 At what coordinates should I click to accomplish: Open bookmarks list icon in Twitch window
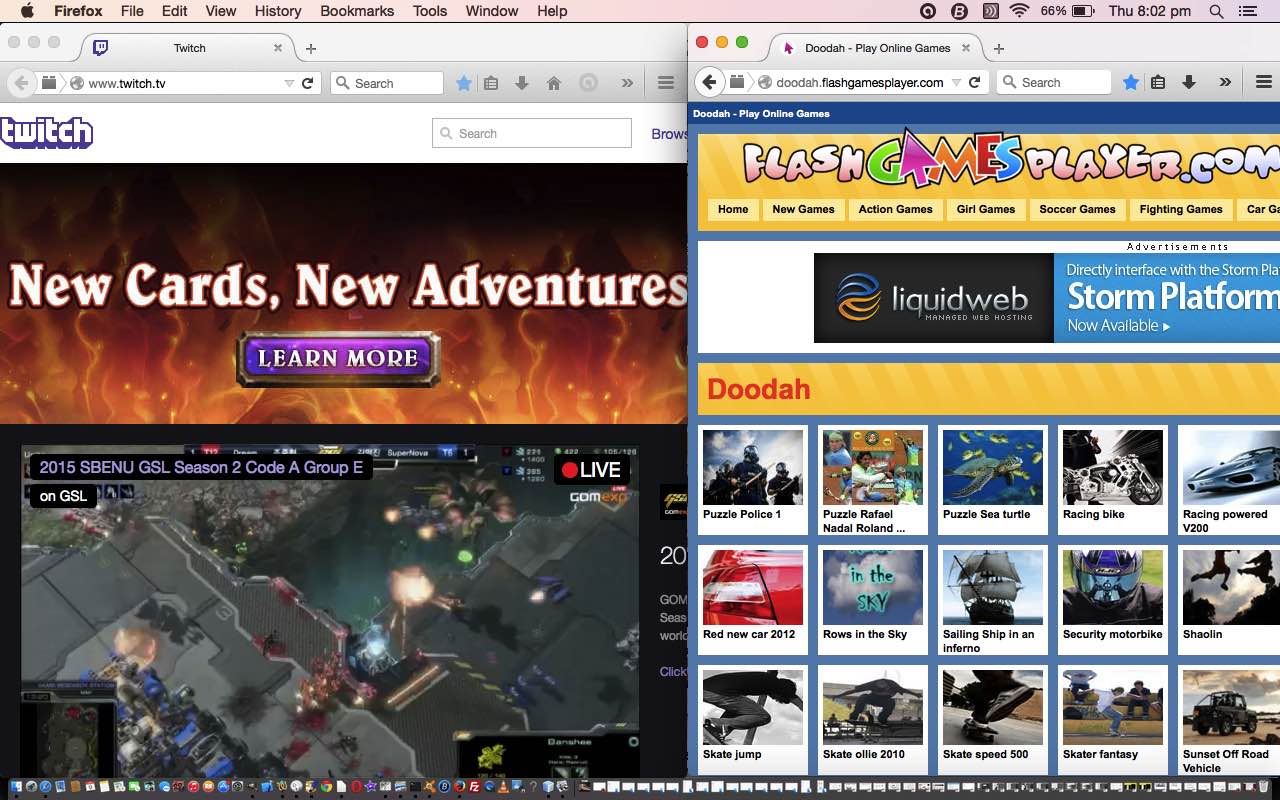tap(491, 83)
